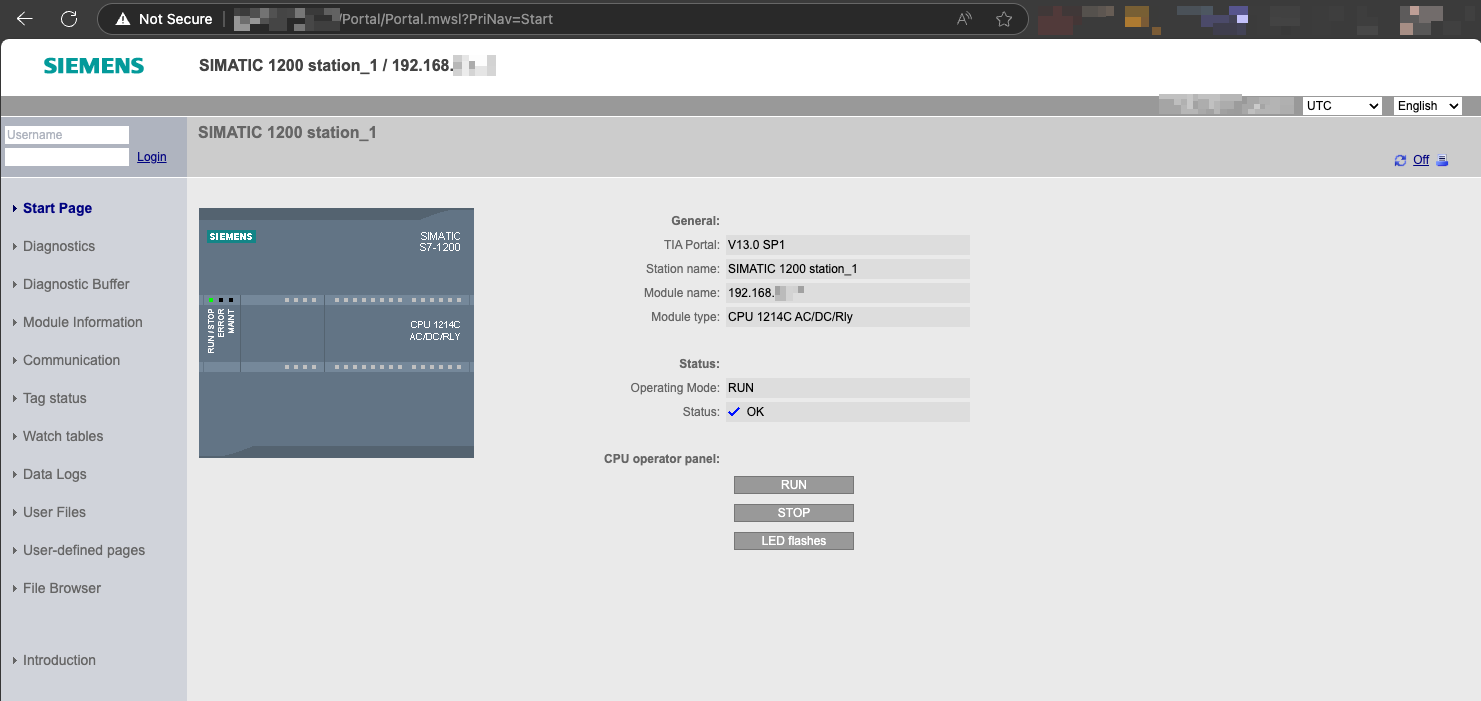
Task: Open Watch tables in the sidebar
Action: 63,436
